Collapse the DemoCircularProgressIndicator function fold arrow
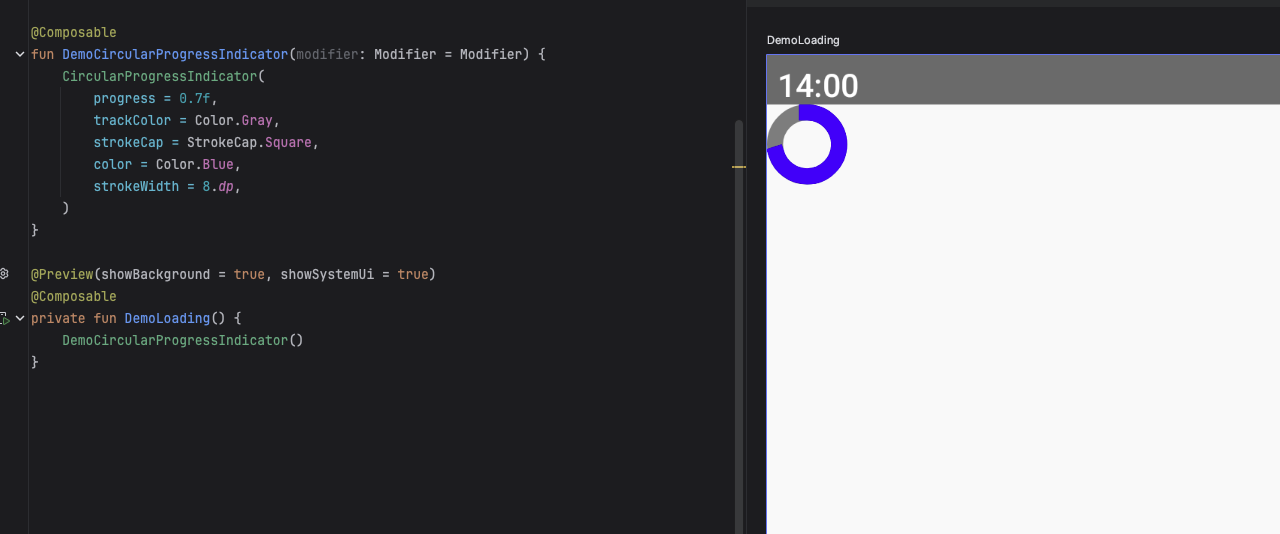The height and width of the screenshot is (534, 1280). [x=20, y=54]
